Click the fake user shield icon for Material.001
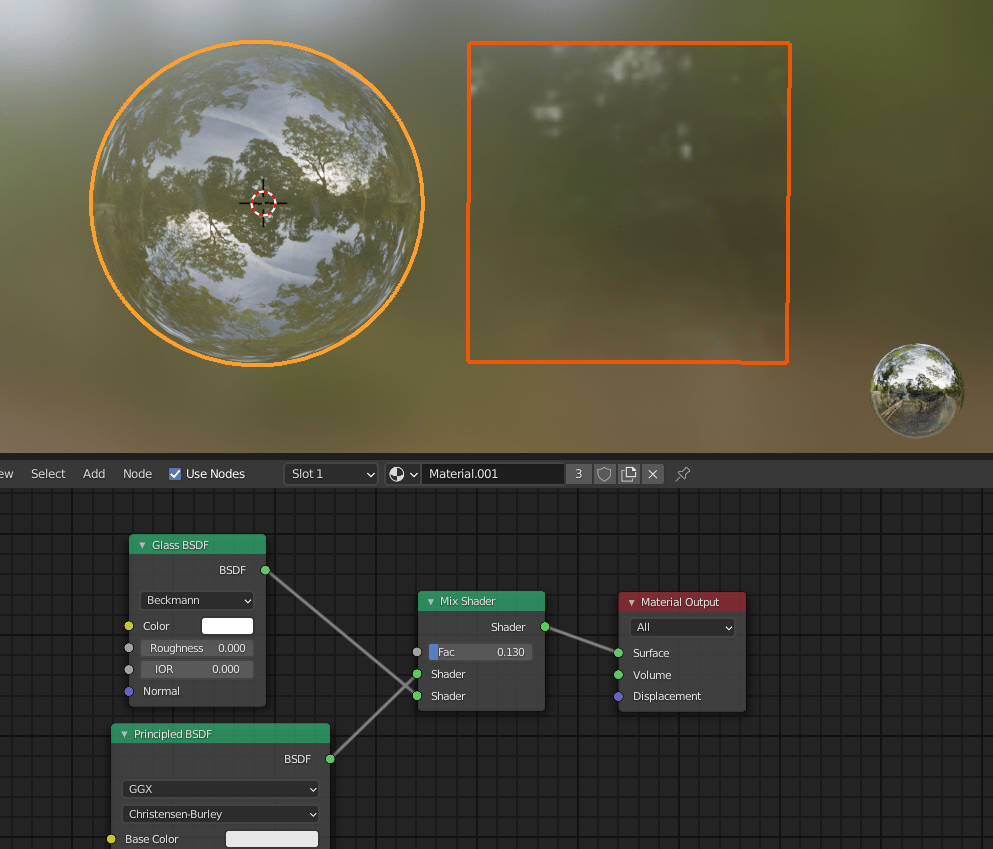Image resolution: width=993 pixels, height=849 pixels. pyautogui.click(x=604, y=474)
